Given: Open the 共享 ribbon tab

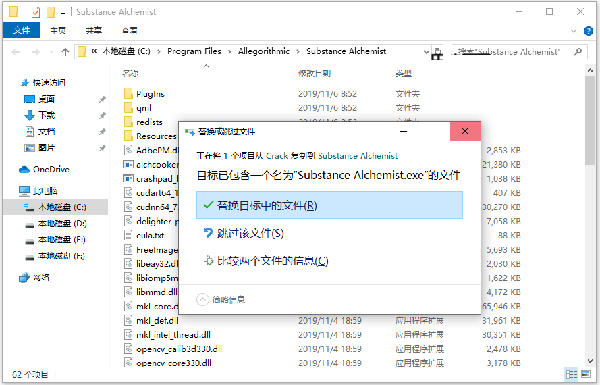Looking at the screenshot, I should 94,31.
